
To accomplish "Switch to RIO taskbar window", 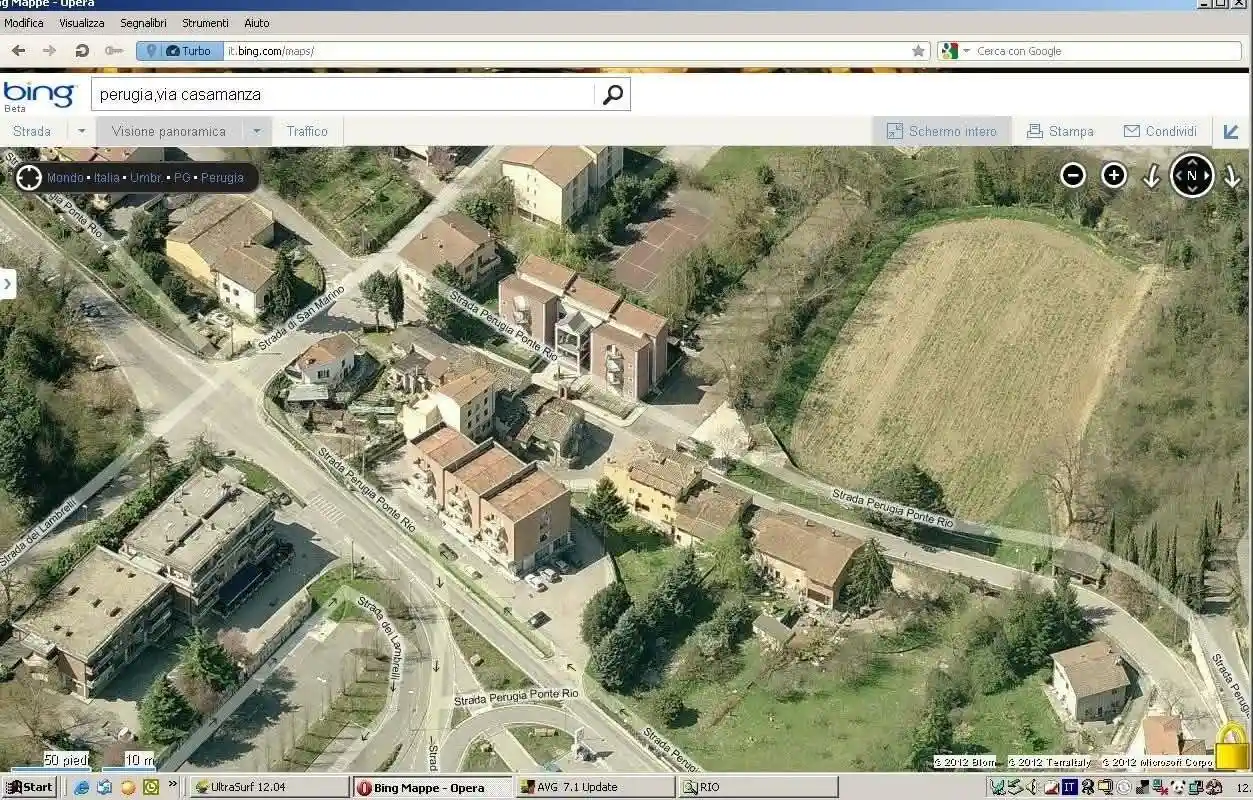I will tap(757, 787).
